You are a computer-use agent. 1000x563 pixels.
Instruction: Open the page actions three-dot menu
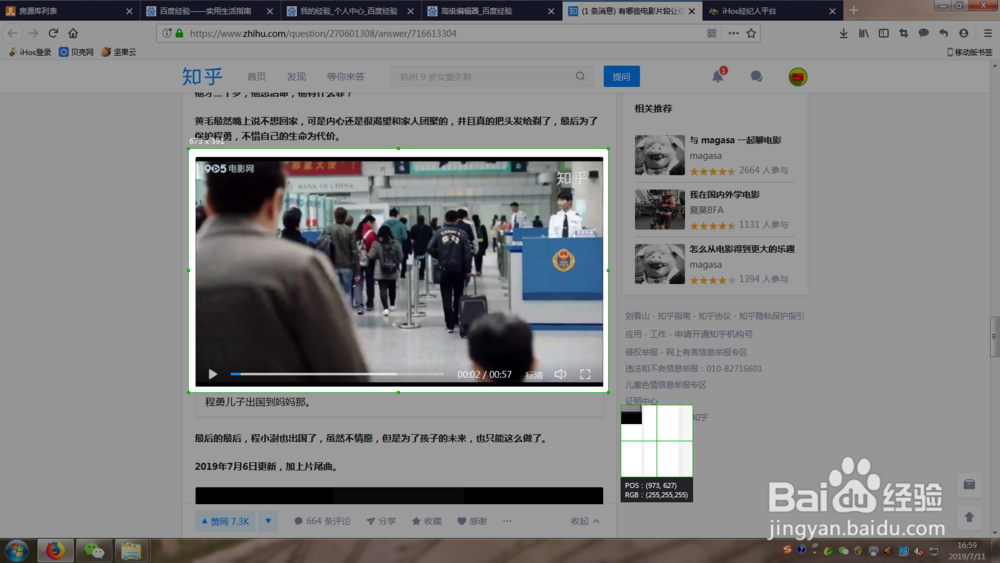coord(733,33)
